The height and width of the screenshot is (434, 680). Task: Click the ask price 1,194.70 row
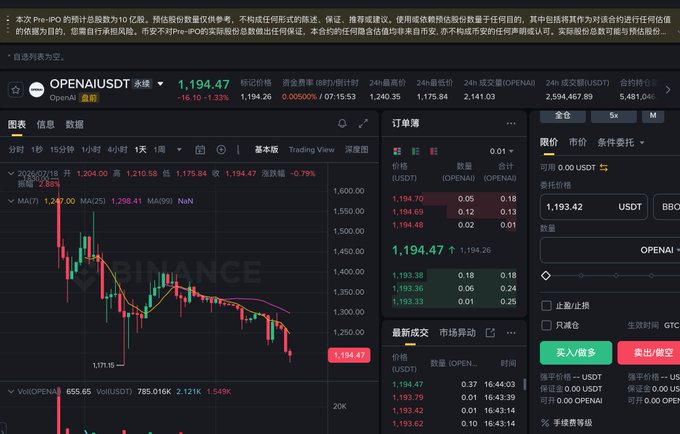[454, 199]
